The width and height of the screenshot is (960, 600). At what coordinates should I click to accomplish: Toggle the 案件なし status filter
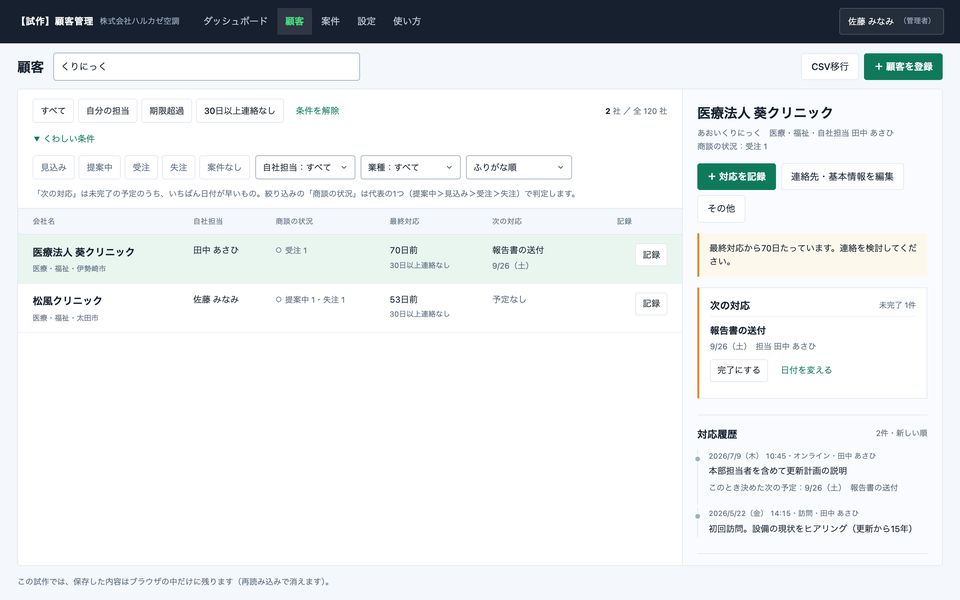(224, 167)
